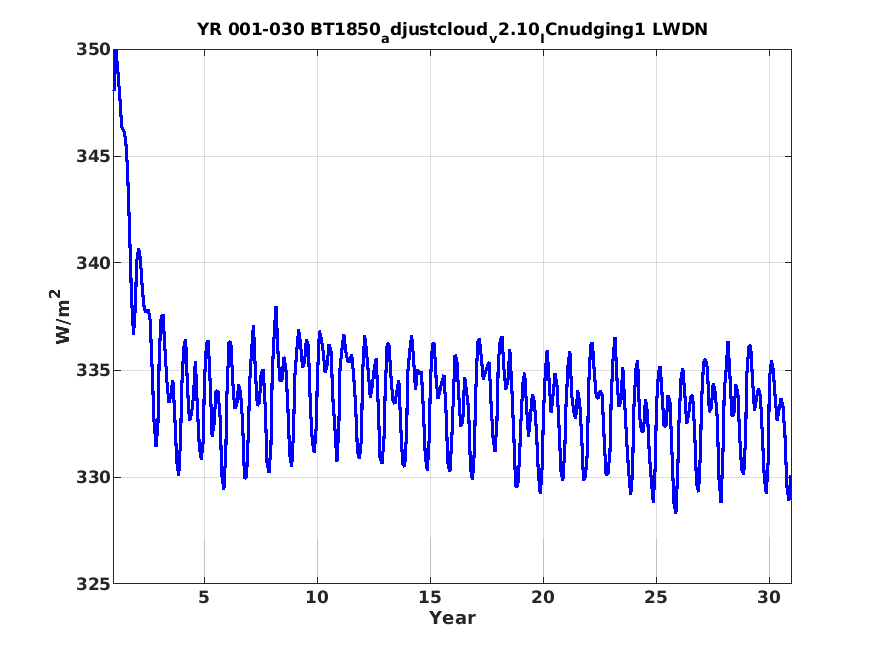
Task: Click the y-axis tick label 330
Action: 93,477
